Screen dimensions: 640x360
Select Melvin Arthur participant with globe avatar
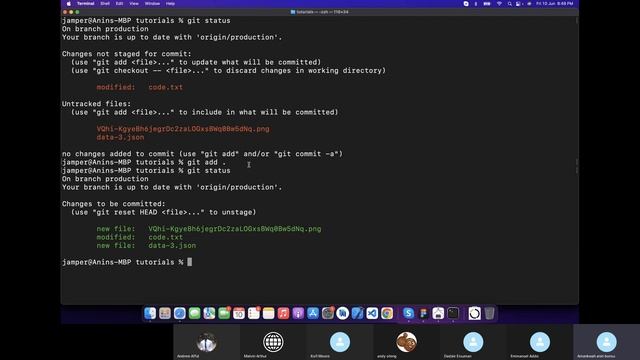pyautogui.click(x=273, y=342)
